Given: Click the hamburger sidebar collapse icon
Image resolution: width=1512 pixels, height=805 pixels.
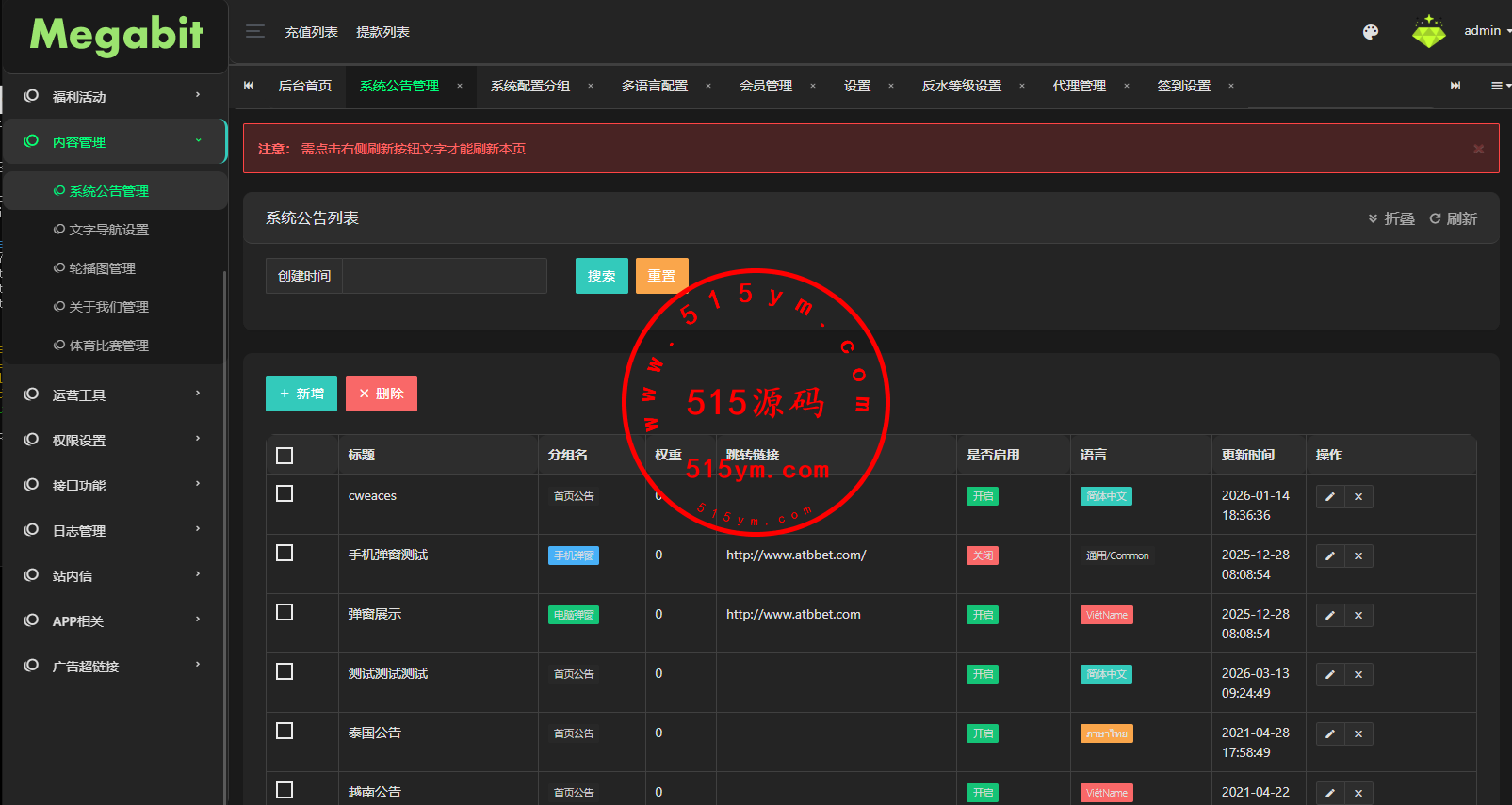Looking at the screenshot, I should pyautogui.click(x=254, y=32).
